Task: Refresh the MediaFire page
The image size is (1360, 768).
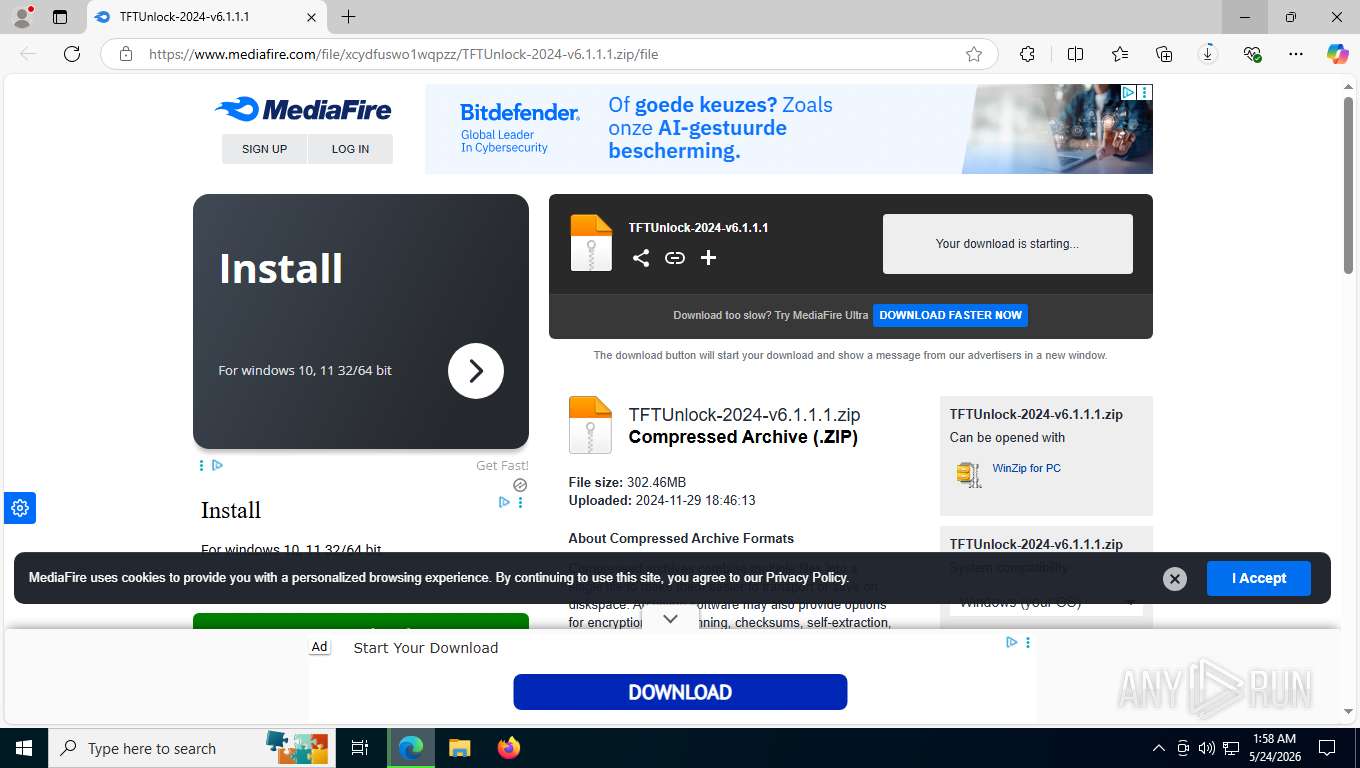Action: point(72,54)
